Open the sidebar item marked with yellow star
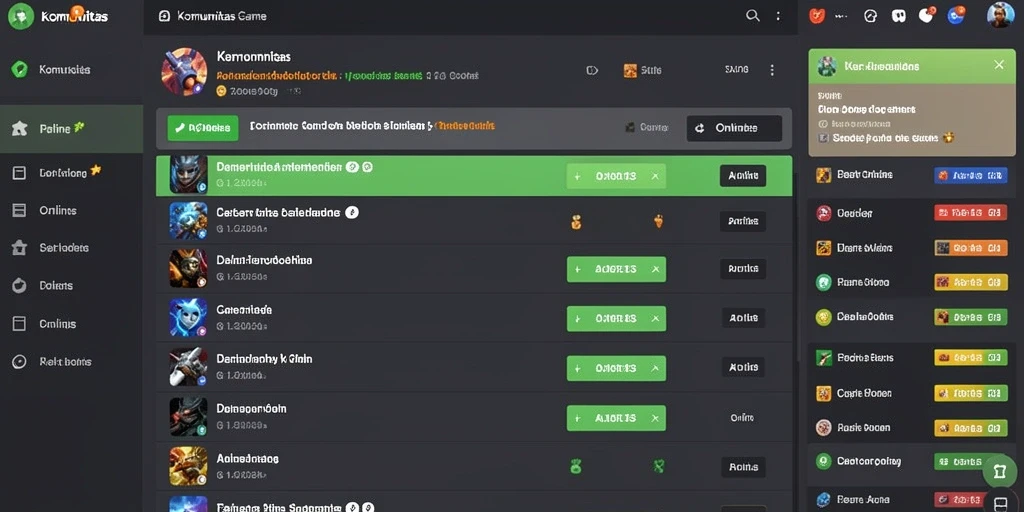Viewport: 1024px width, 512px height. click(x=72, y=172)
